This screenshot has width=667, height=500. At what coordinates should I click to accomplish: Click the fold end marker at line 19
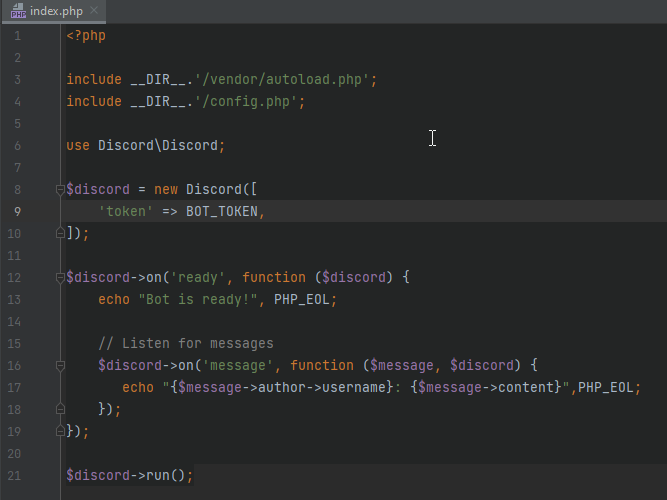pos(60,431)
